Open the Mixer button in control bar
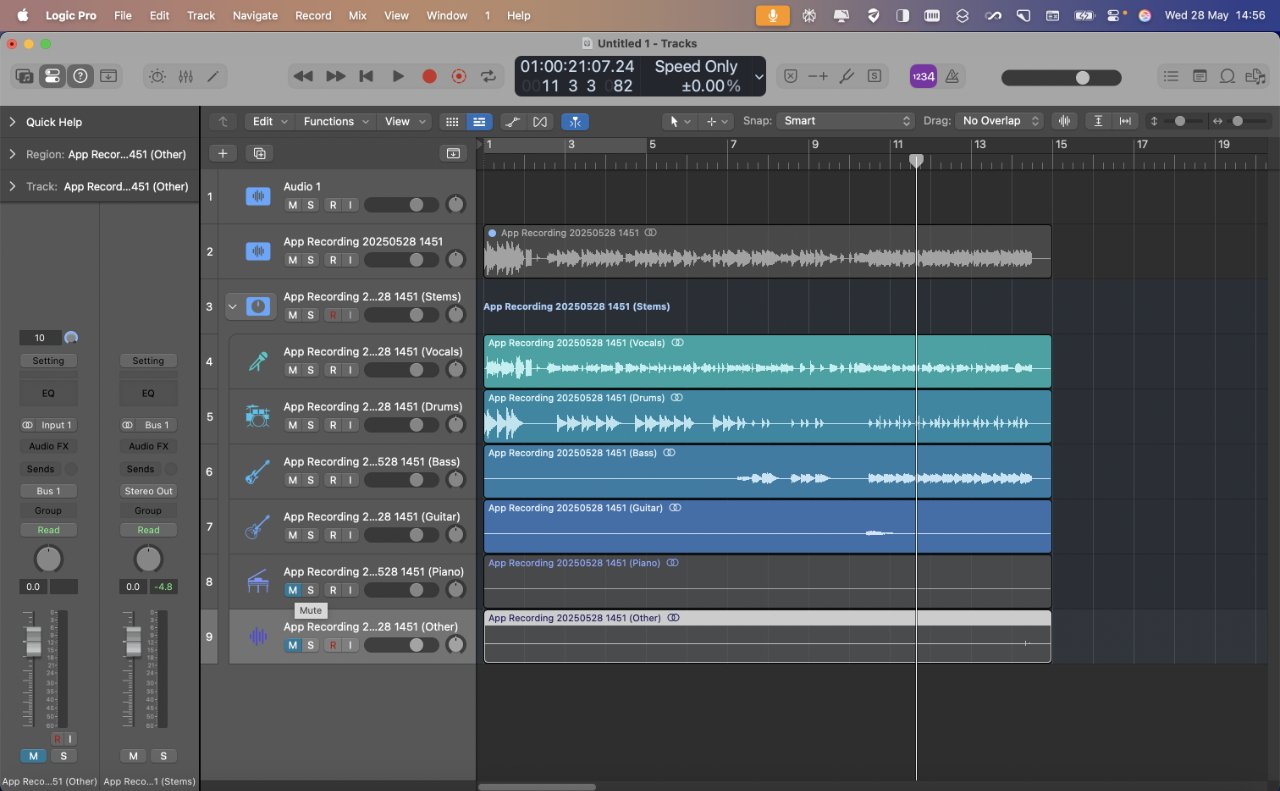 pyautogui.click(x=185, y=76)
